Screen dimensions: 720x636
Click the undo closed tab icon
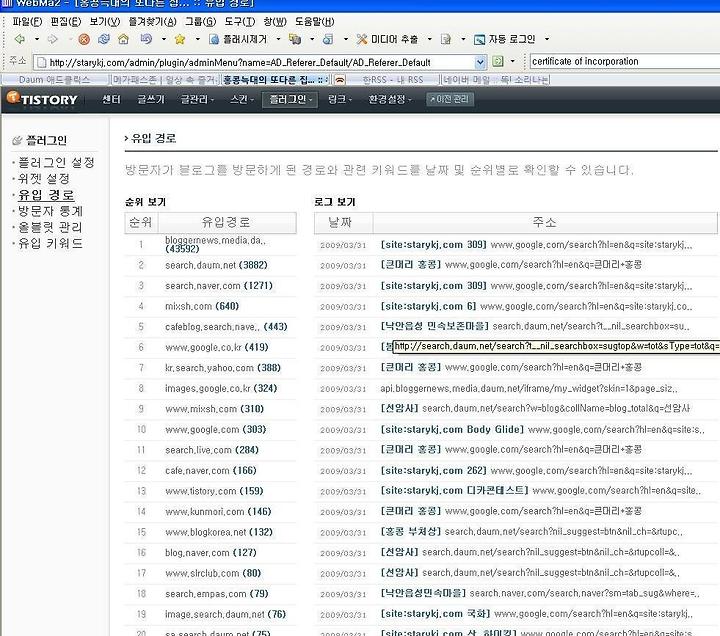(146, 39)
